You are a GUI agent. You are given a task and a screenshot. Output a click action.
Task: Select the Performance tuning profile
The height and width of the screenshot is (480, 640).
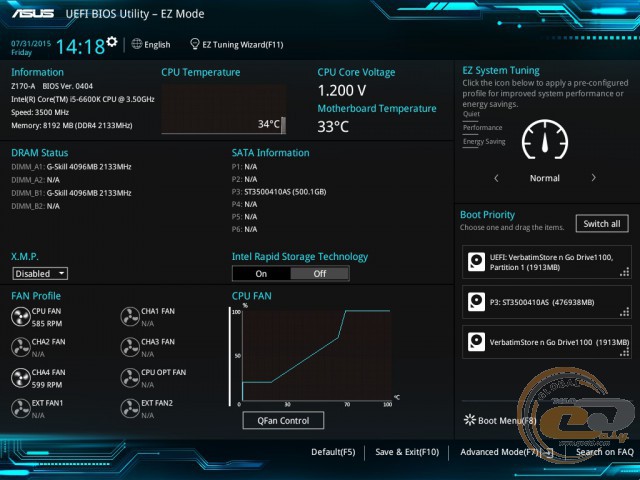pyautogui.click(x=482, y=128)
